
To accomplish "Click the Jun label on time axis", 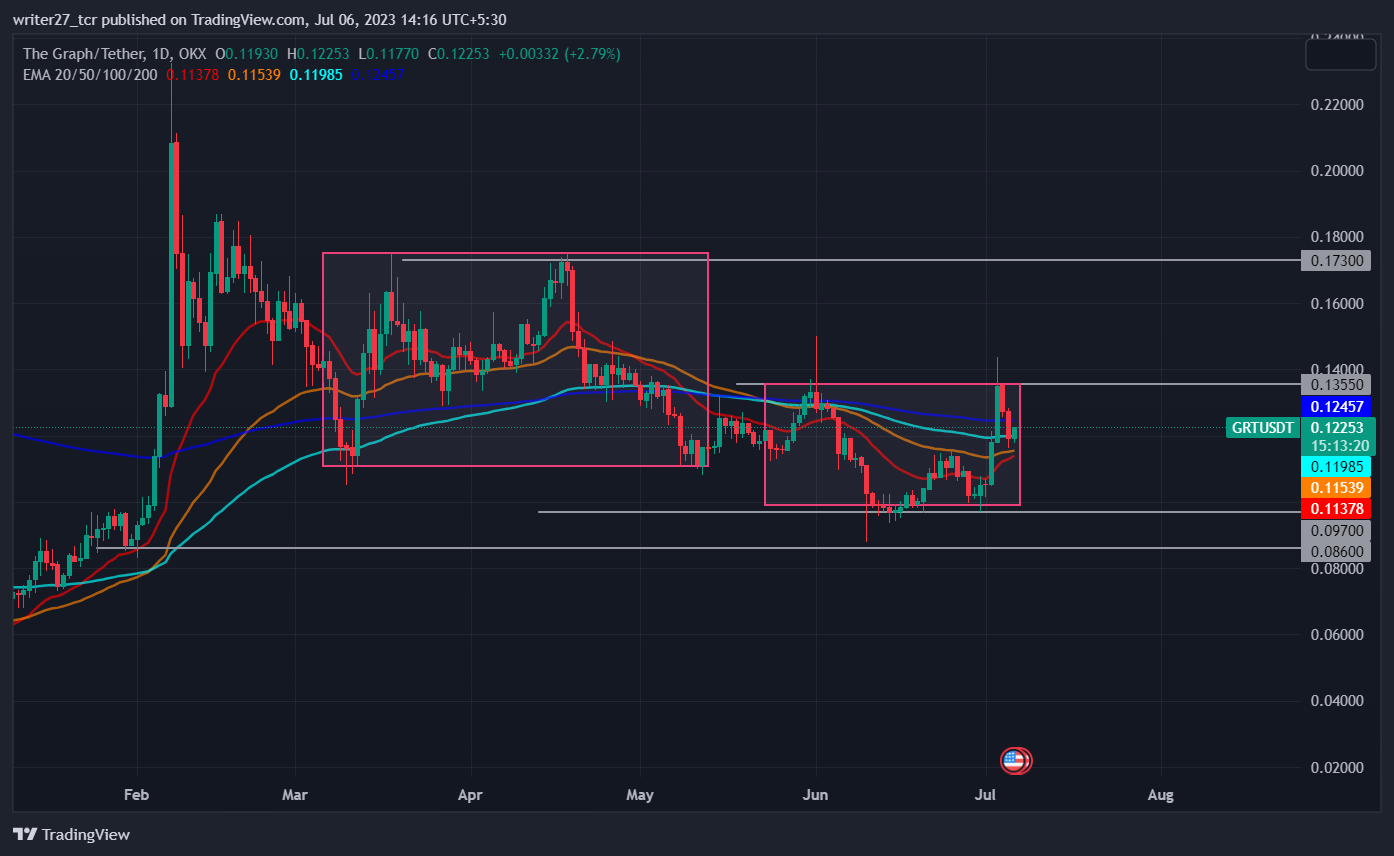I will 816,796.
